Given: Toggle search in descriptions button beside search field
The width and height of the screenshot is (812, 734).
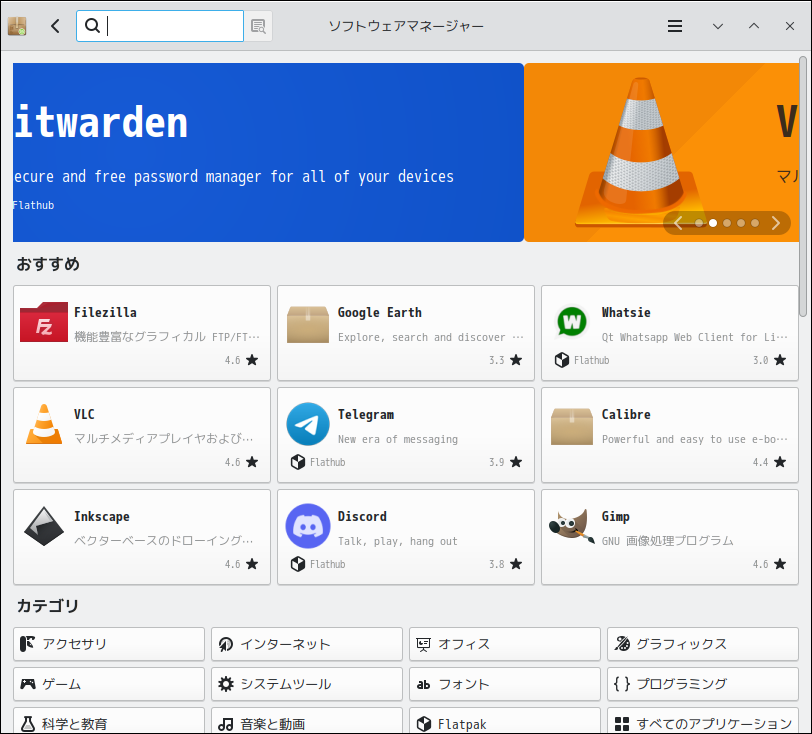Looking at the screenshot, I should (258, 26).
